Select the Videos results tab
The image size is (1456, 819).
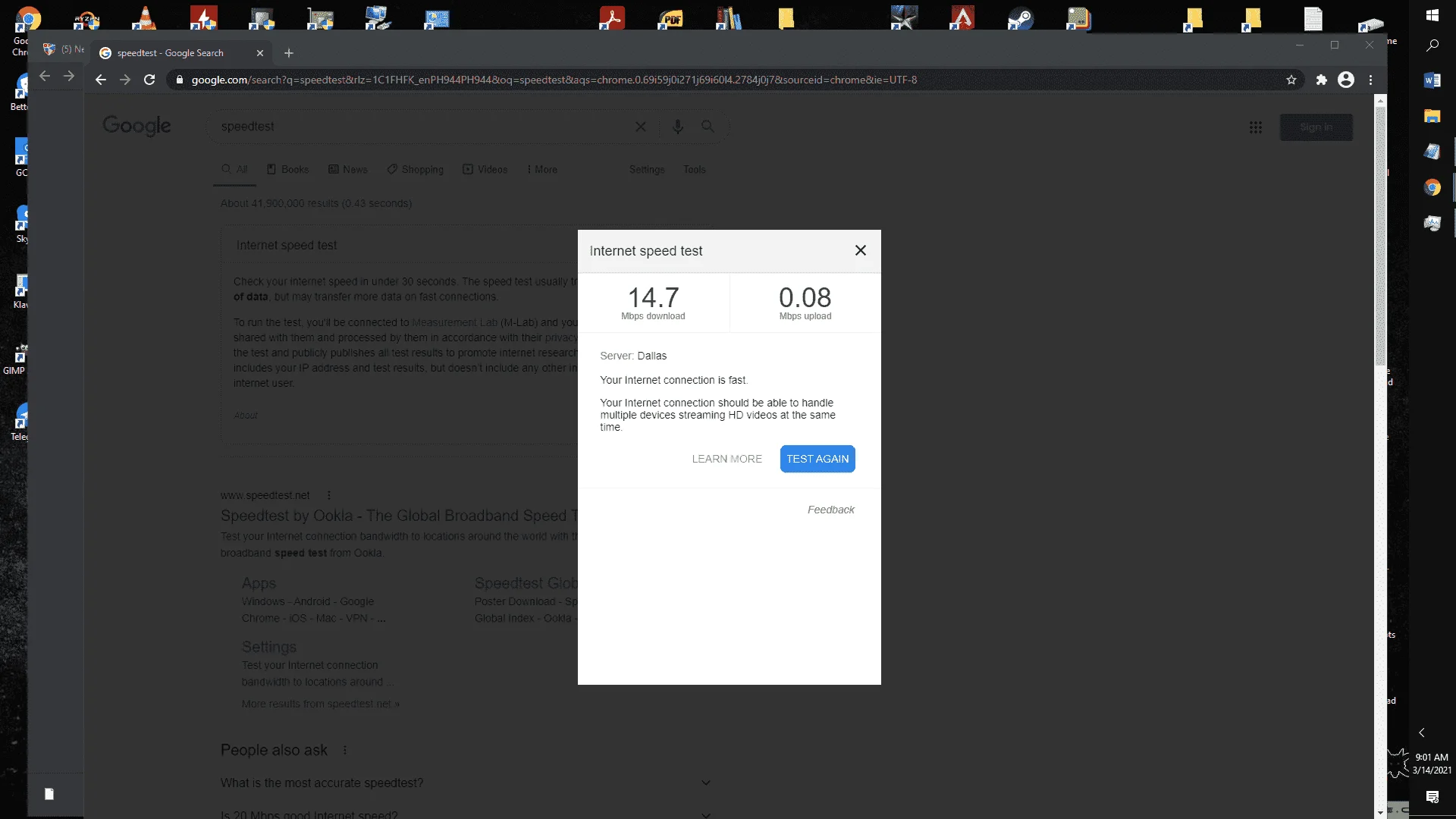[x=485, y=169]
